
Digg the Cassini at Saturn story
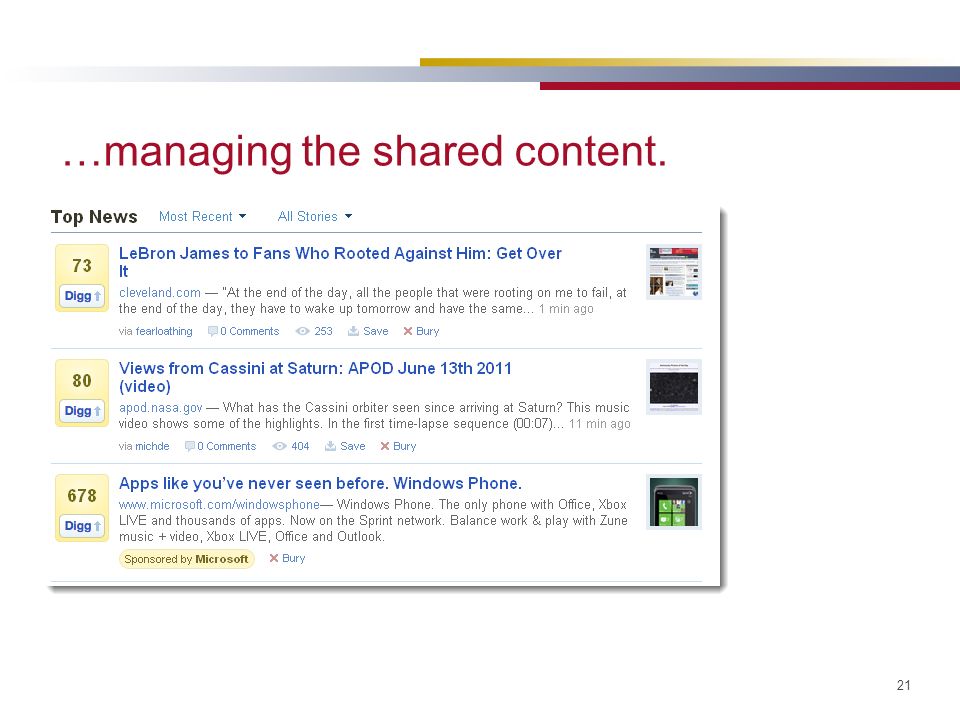click(x=82, y=411)
